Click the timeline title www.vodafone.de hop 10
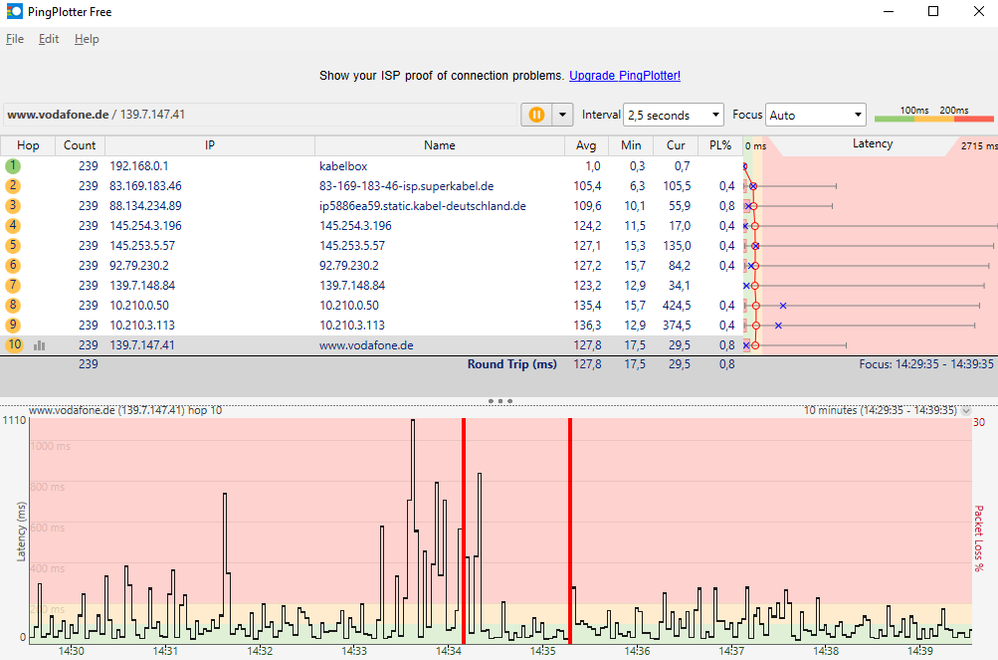This screenshot has height=660, width=998. [x=125, y=411]
